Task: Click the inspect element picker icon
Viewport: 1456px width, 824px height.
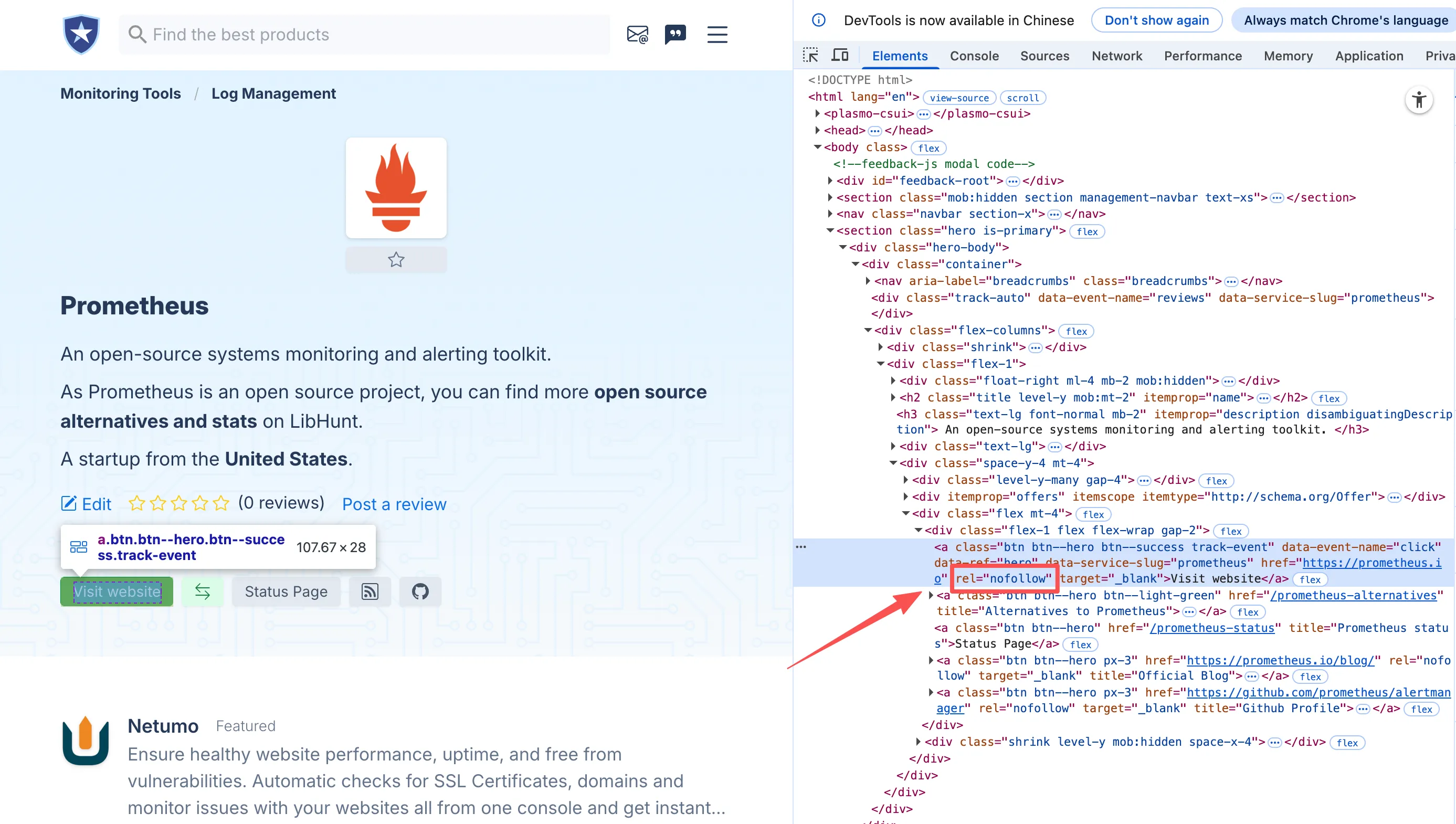Action: pos(810,56)
